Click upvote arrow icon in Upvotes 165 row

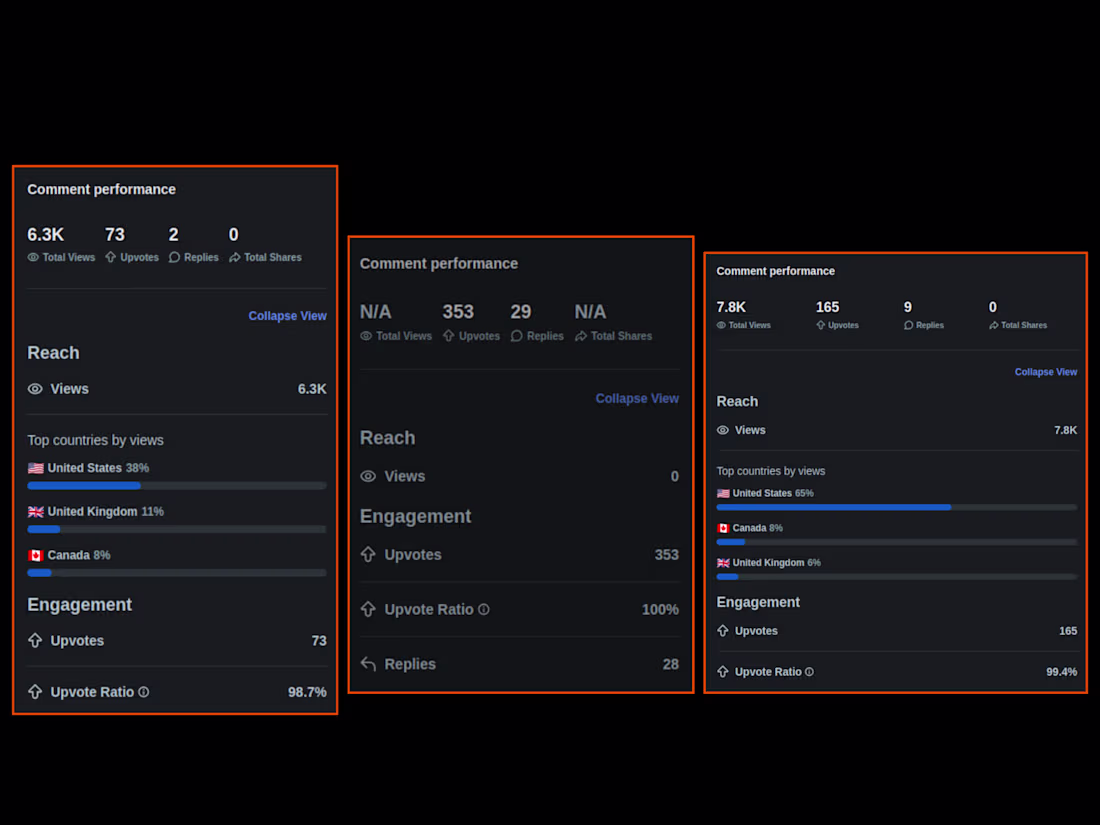[723, 631]
